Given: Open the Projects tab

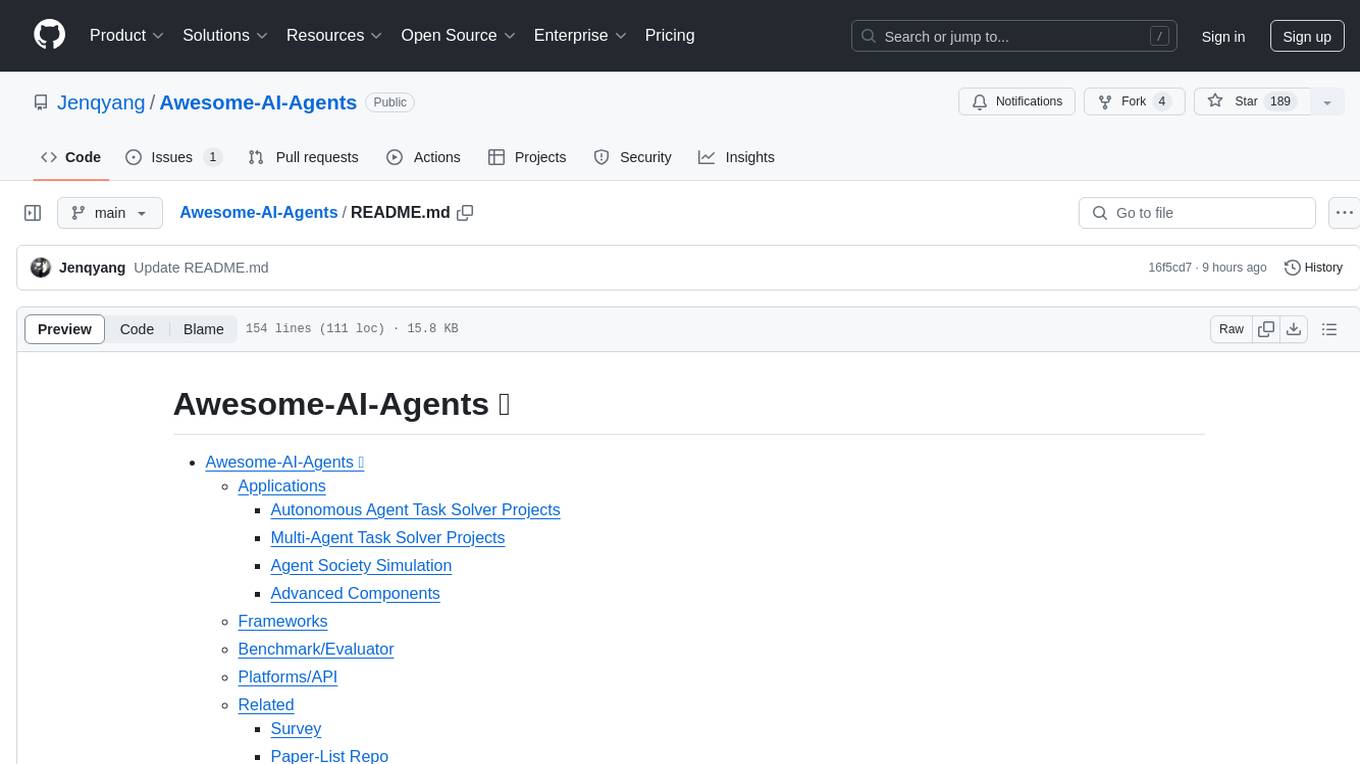Looking at the screenshot, I should point(527,157).
